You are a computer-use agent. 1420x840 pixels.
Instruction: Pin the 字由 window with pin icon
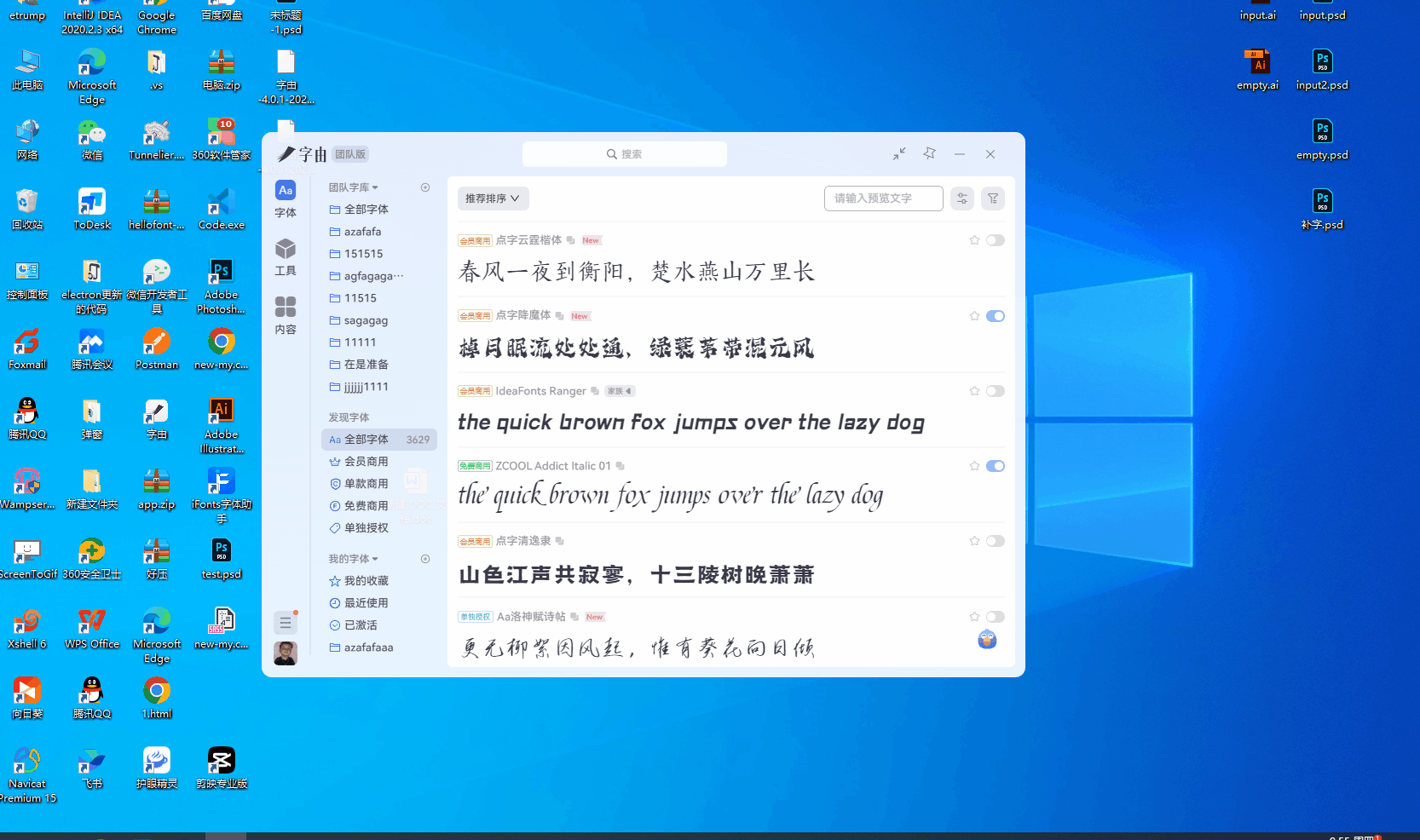click(930, 153)
